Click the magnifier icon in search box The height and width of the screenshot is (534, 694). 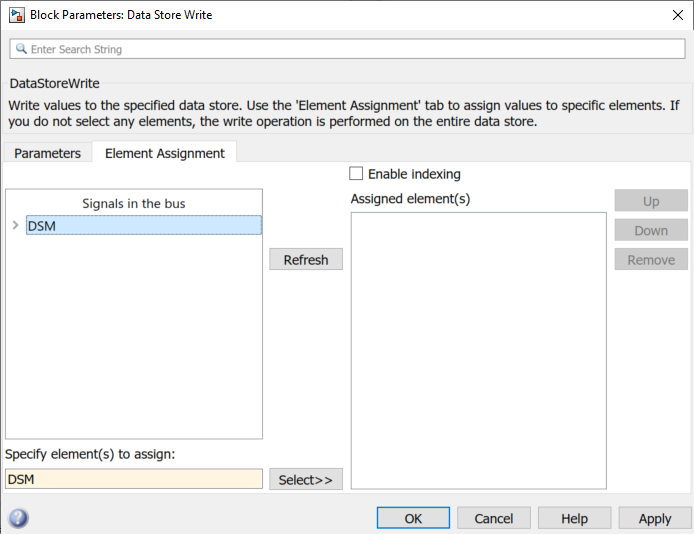click(20, 49)
